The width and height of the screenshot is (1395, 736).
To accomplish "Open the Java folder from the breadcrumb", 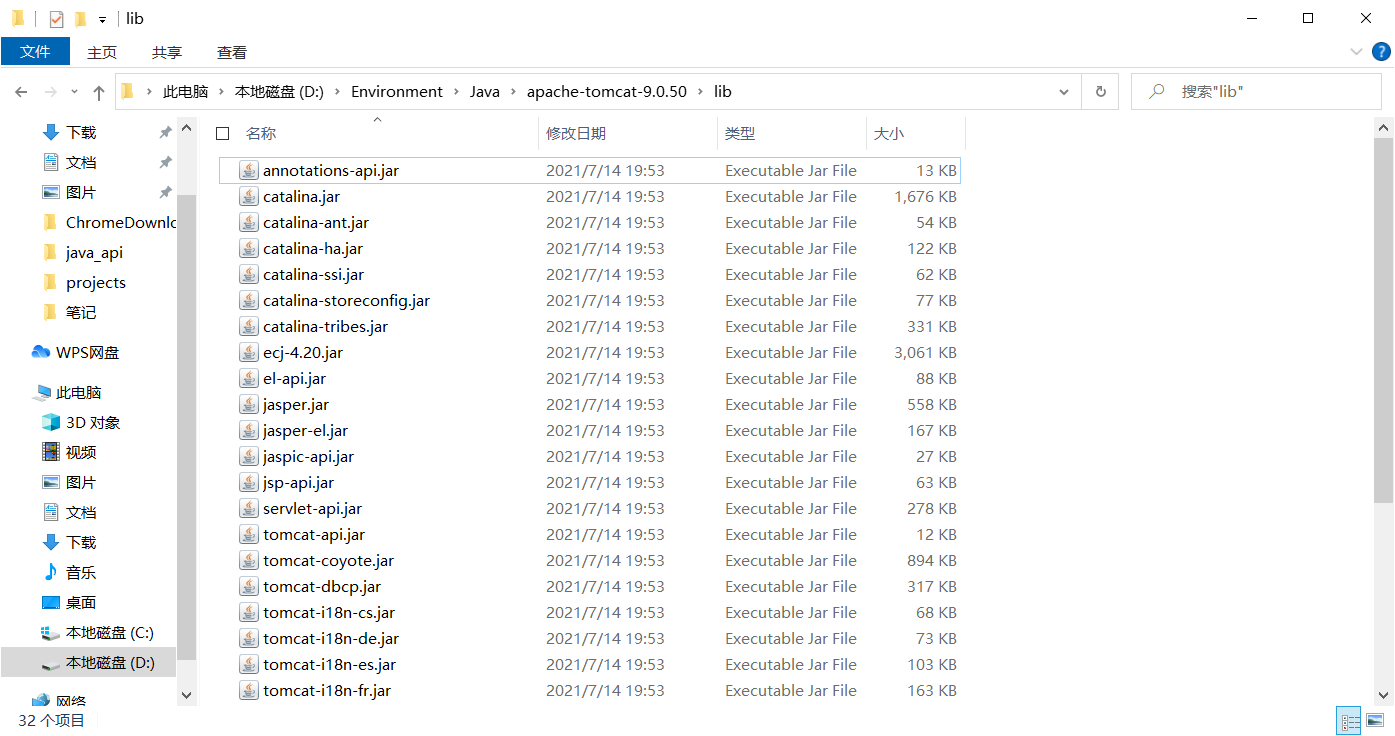I will (484, 91).
